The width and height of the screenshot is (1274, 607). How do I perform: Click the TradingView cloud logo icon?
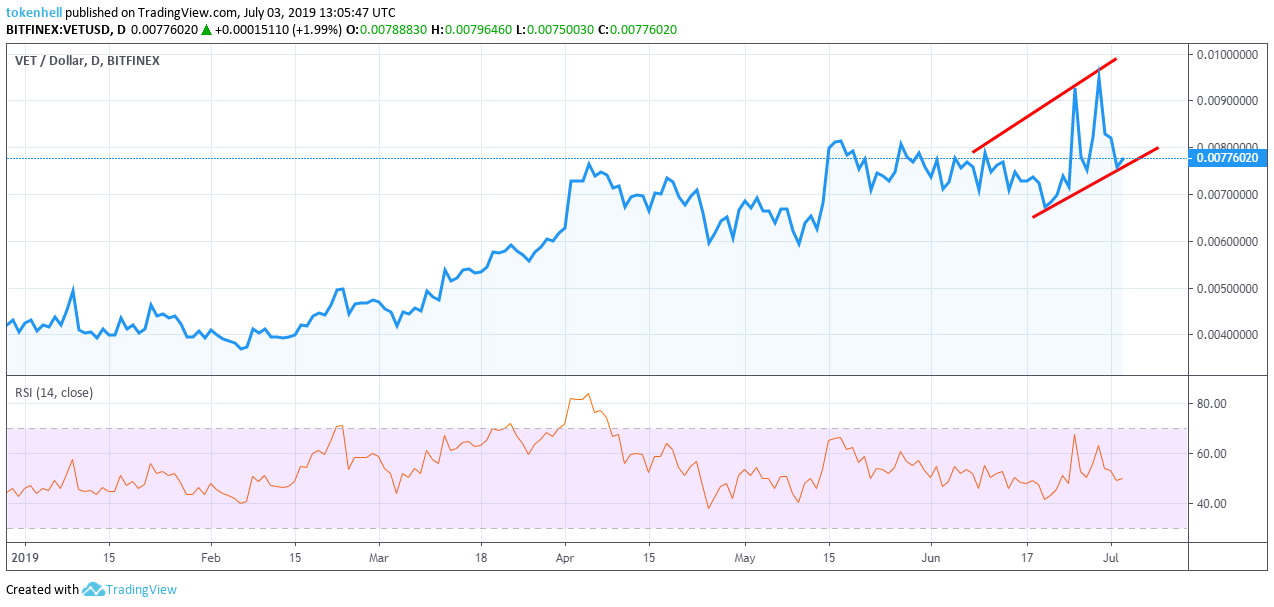pos(93,589)
